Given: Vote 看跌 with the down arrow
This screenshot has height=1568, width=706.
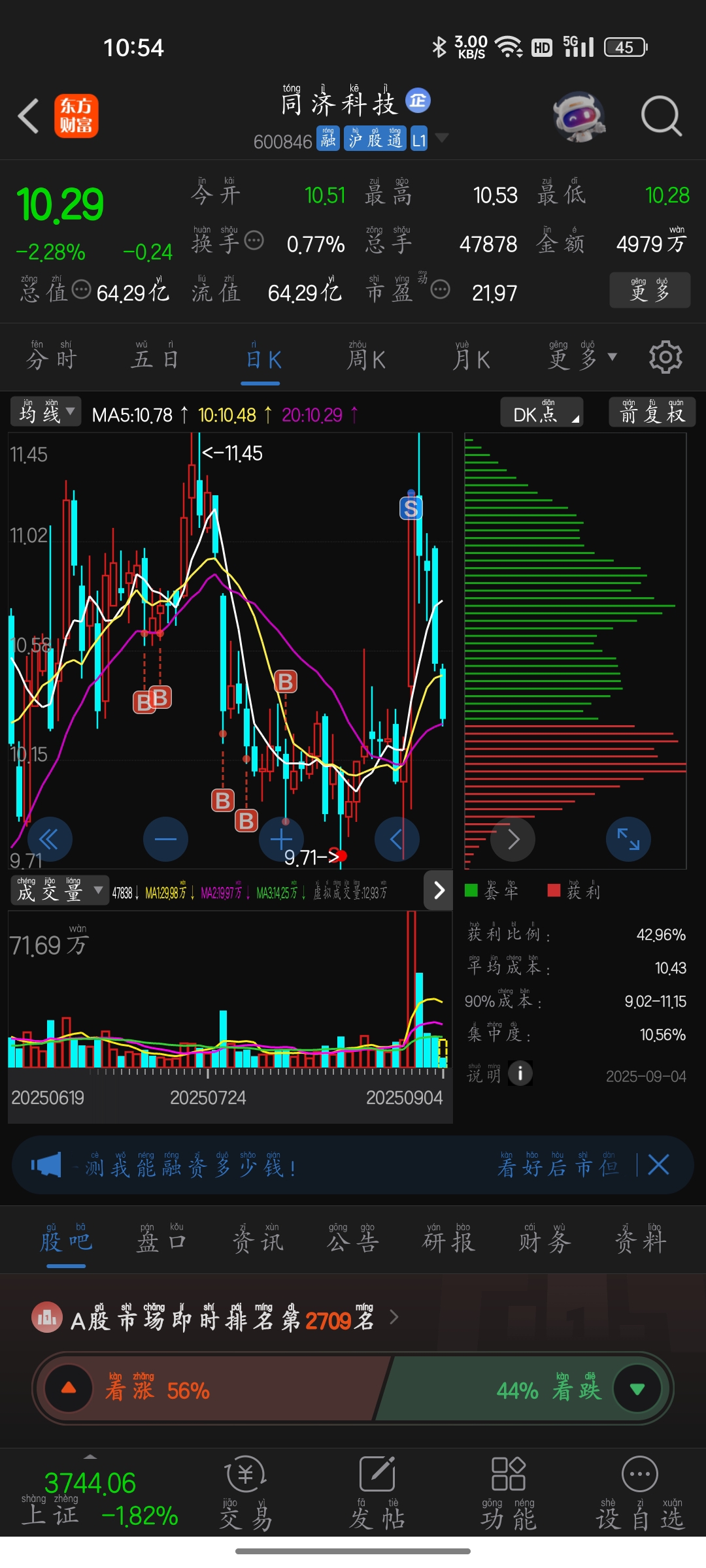Looking at the screenshot, I should (637, 1388).
